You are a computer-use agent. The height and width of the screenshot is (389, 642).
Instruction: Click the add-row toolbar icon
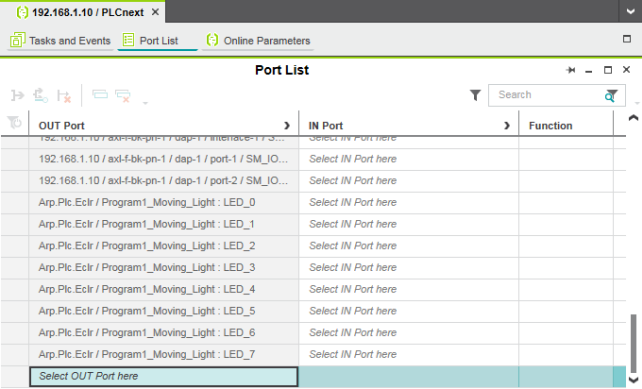[x=100, y=95]
